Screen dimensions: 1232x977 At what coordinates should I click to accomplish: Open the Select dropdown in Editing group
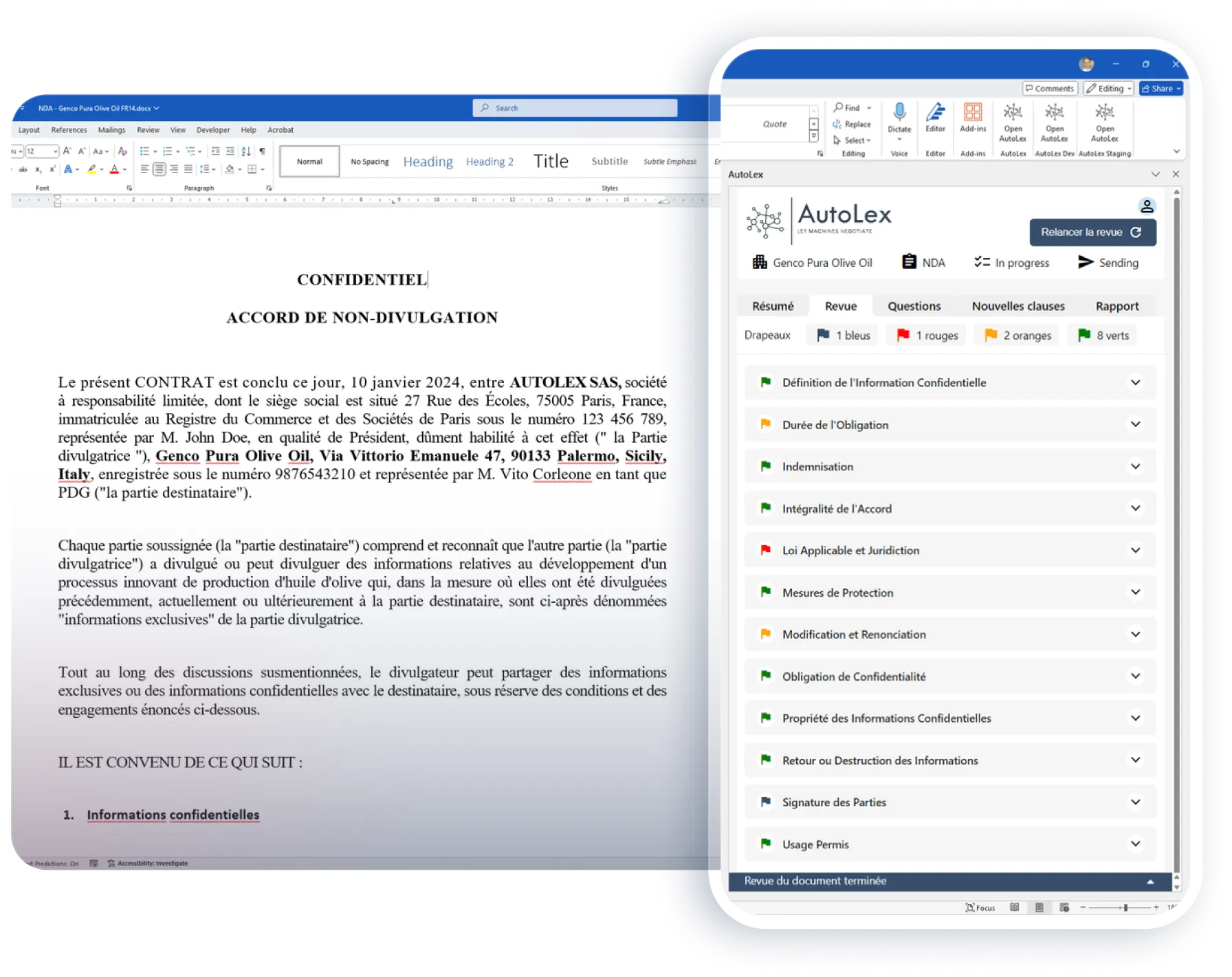(x=852, y=140)
